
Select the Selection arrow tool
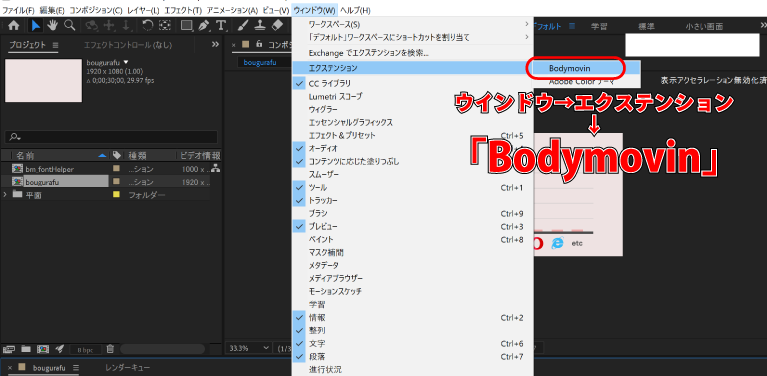pyautogui.click(x=36, y=25)
